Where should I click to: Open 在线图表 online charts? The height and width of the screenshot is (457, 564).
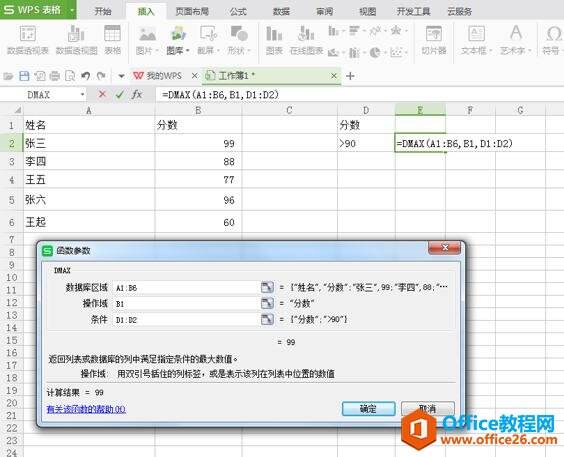(x=306, y=40)
